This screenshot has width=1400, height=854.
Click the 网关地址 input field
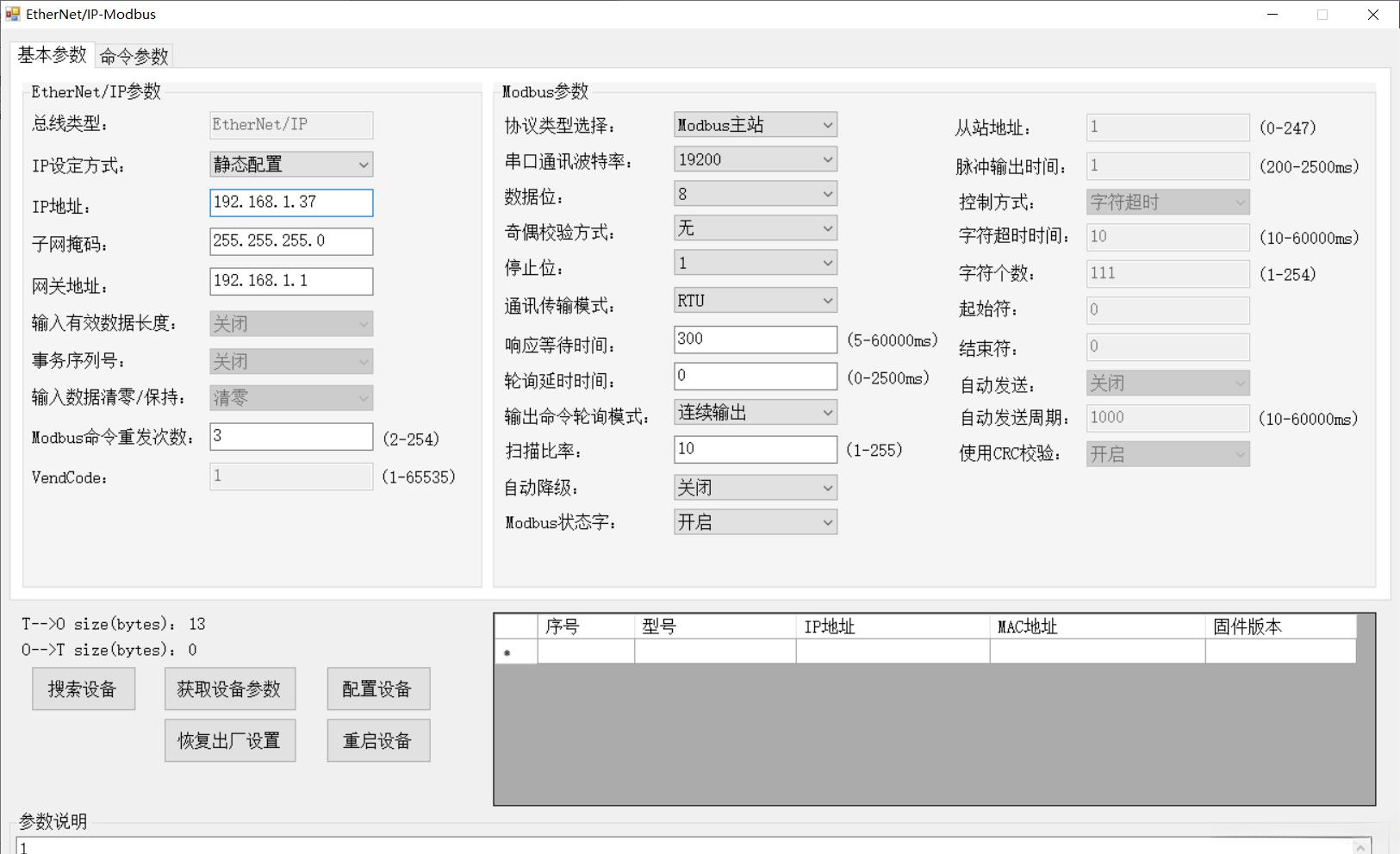(x=291, y=281)
